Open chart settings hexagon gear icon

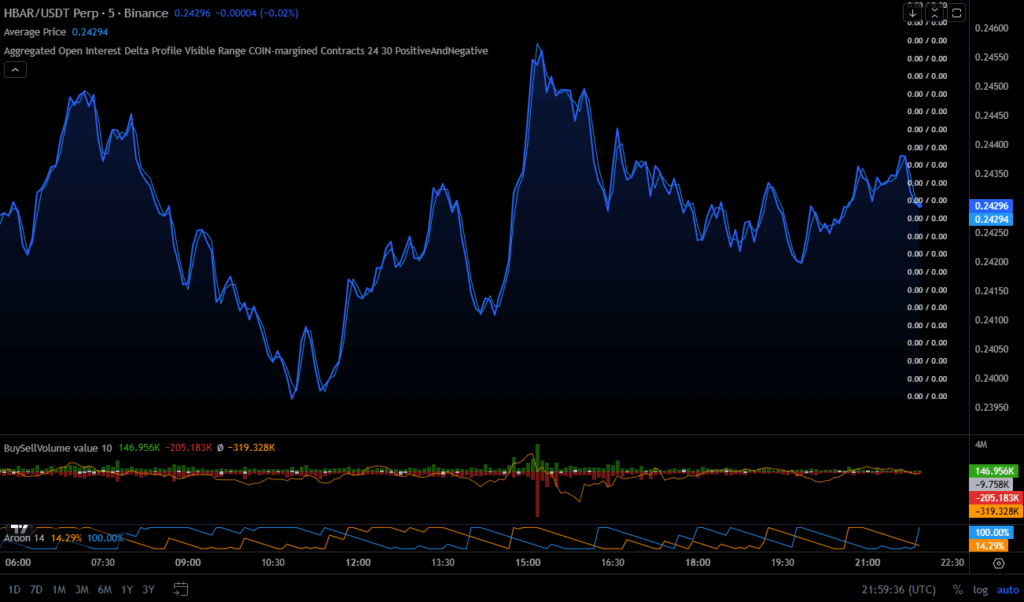998,564
